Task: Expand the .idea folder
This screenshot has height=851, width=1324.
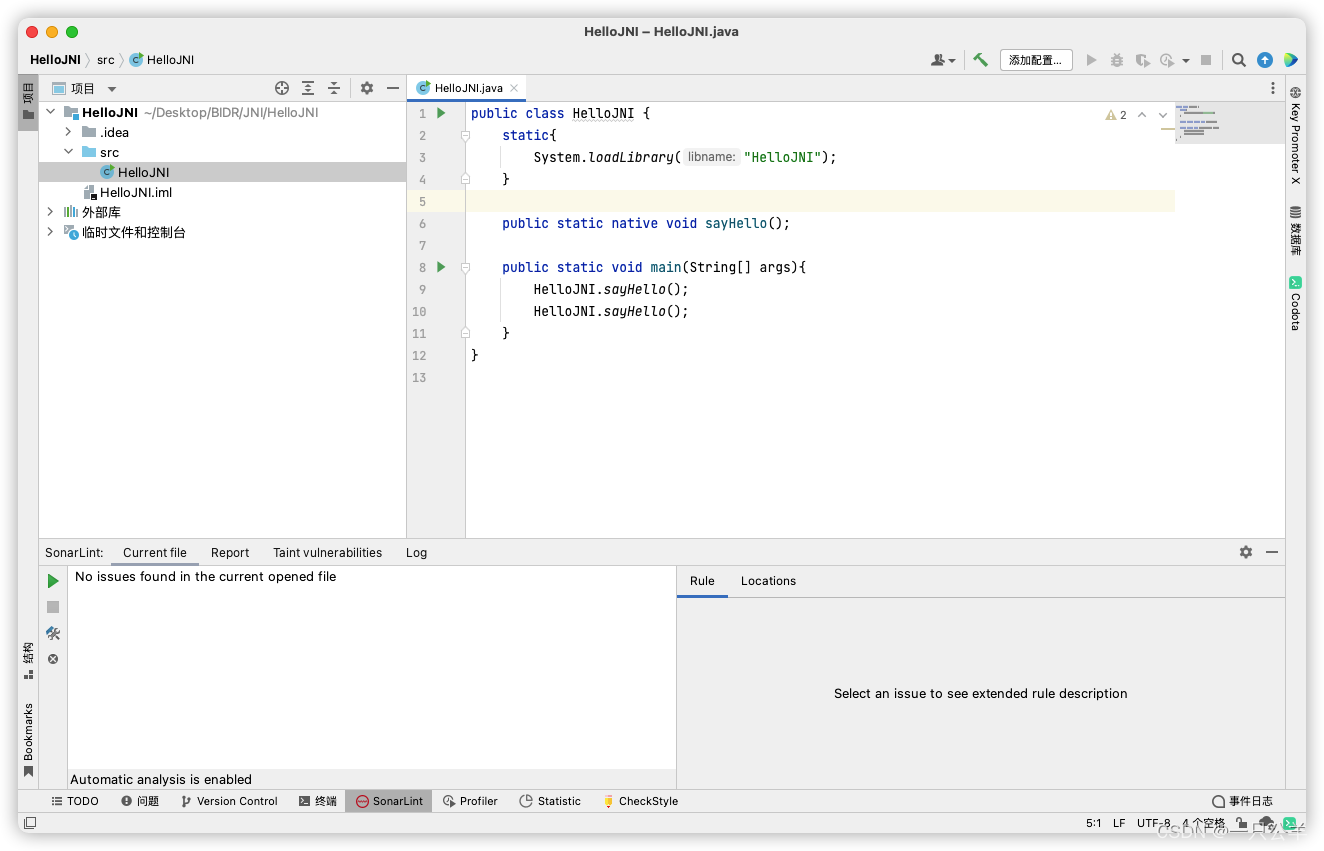Action: [68, 132]
